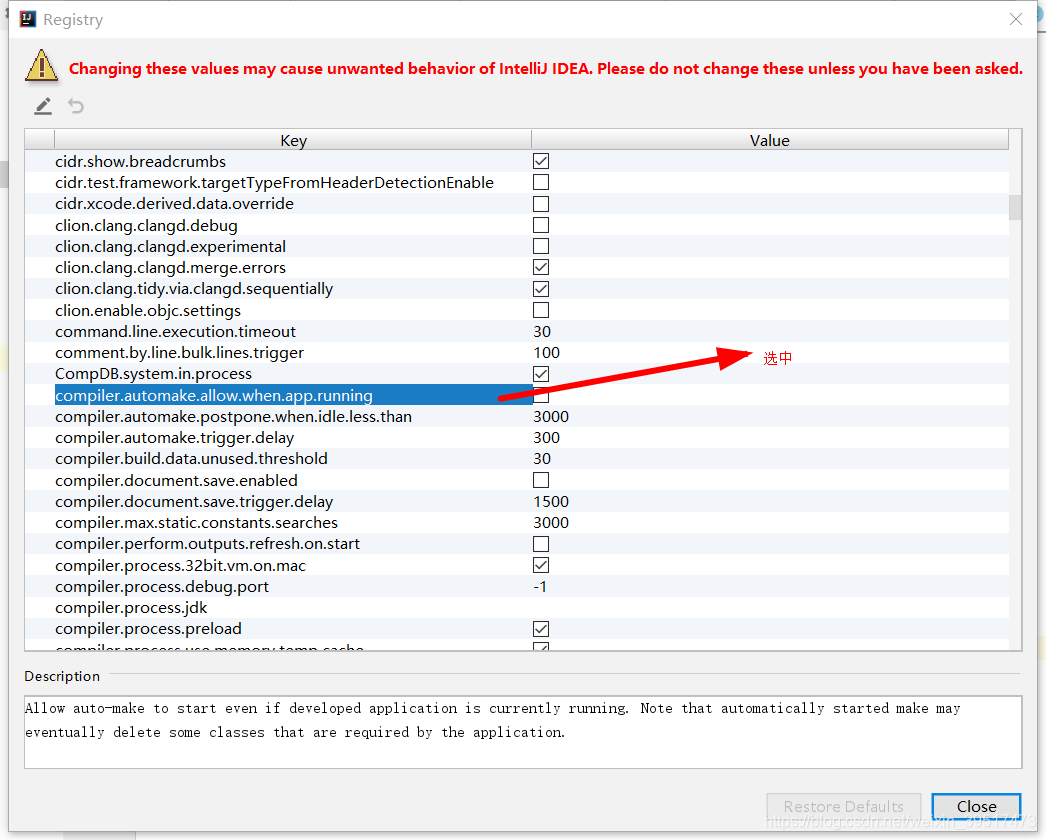1046x840 pixels.
Task: Uncheck CompDB.system.in.process checkbox
Action: (541, 374)
